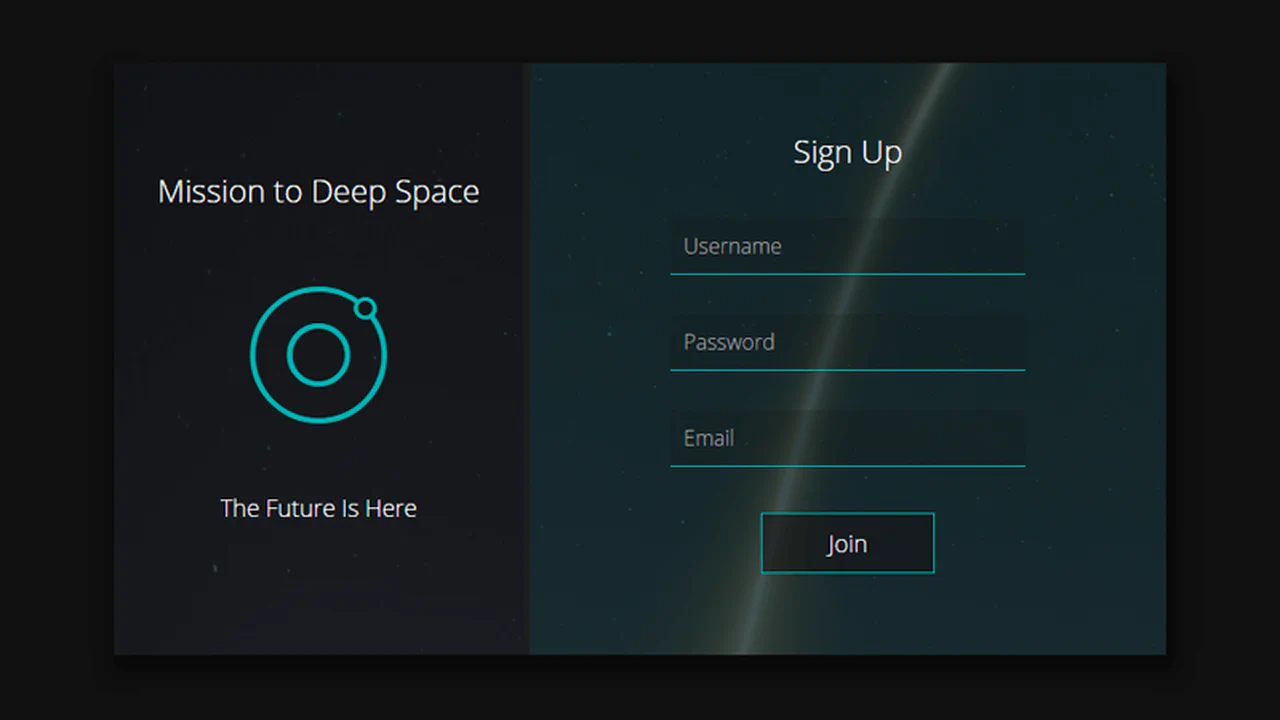Click the teal orbit logo icon
1280x720 pixels.
point(318,355)
